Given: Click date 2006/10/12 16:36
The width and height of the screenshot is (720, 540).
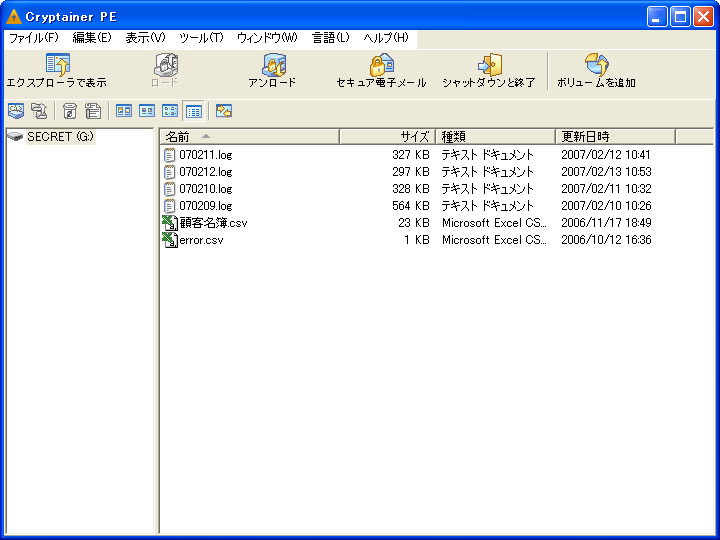Looking at the screenshot, I should point(606,240).
